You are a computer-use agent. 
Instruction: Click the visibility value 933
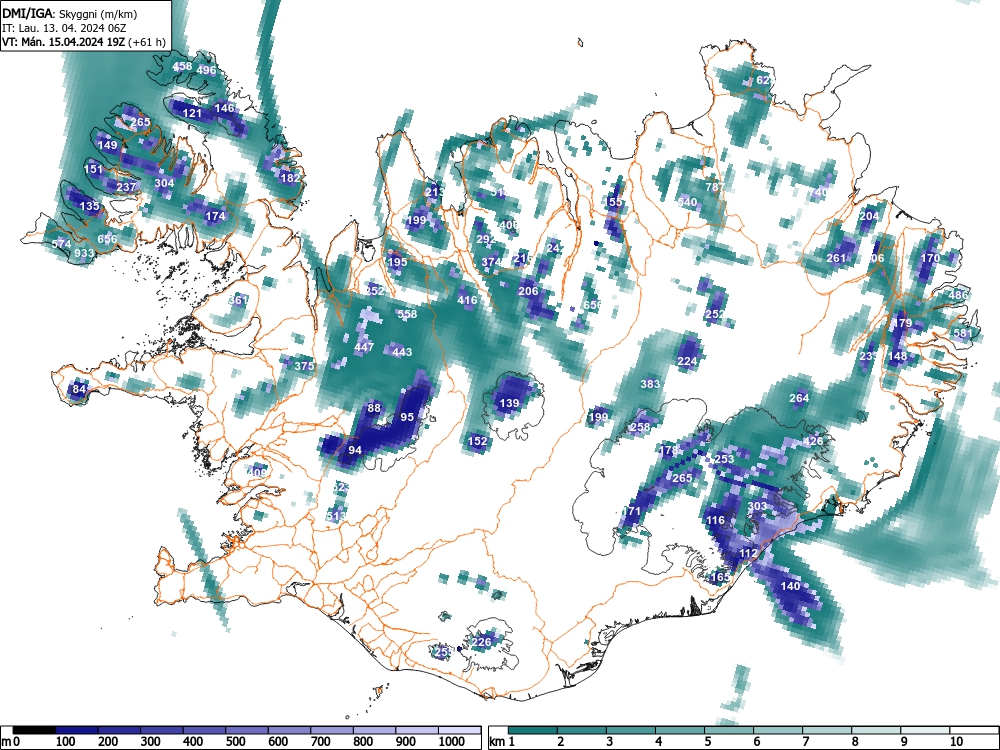point(84,253)
